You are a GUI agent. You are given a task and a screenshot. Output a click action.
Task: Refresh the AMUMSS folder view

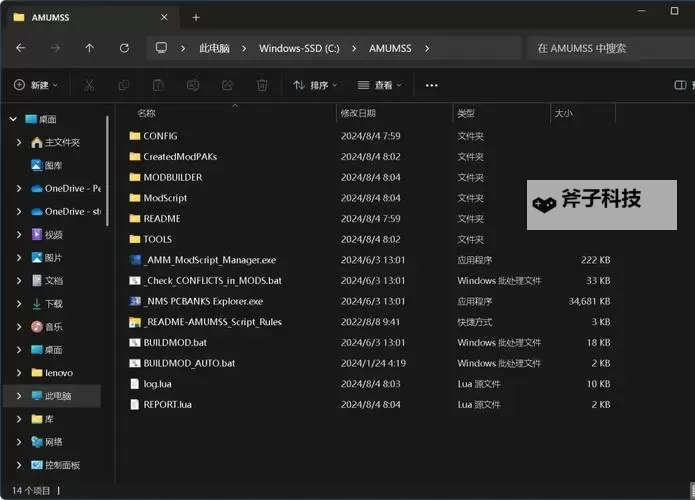(124, 48)
